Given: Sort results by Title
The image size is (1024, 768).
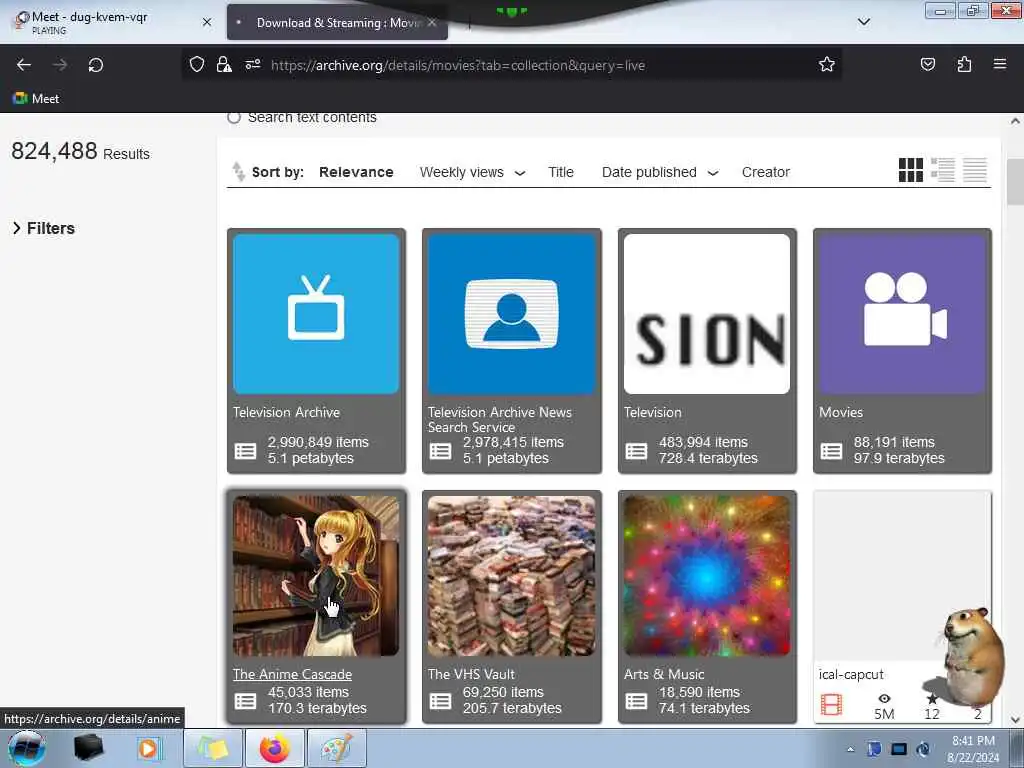Looking at the screenshot, I should tap(560, 172).
